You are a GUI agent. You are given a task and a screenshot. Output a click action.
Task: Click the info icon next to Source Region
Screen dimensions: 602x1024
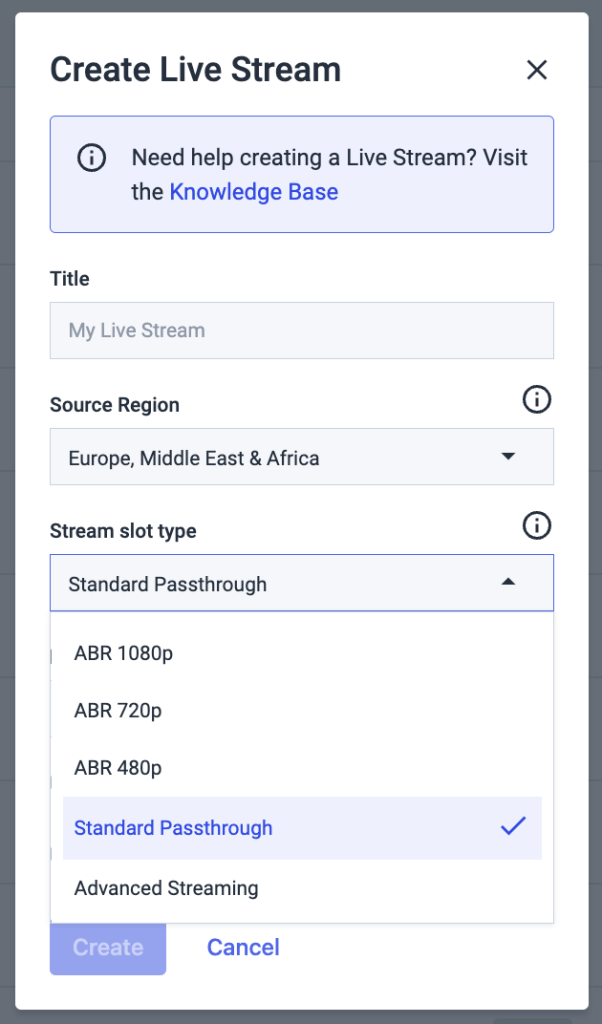(x=537, y=399)
